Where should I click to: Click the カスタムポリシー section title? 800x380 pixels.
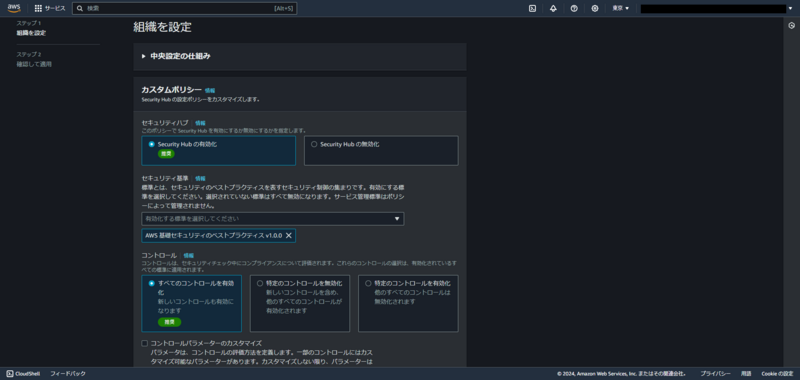pyautogui.click(x=171, y=90)
